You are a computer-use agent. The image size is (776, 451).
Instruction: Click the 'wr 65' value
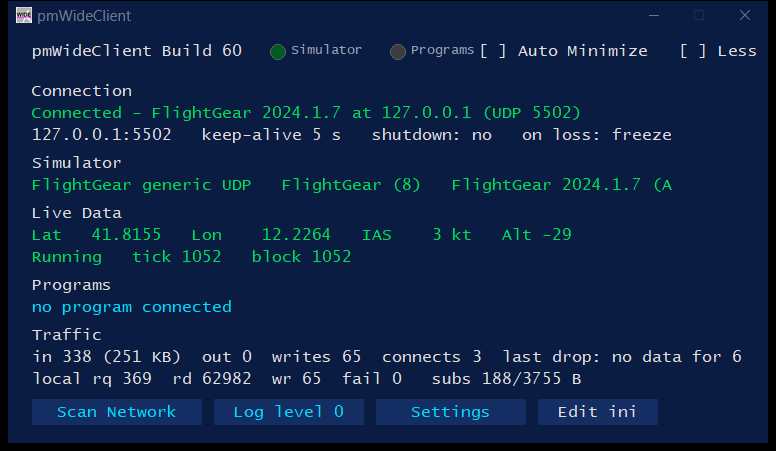click(x=296, y=379)
